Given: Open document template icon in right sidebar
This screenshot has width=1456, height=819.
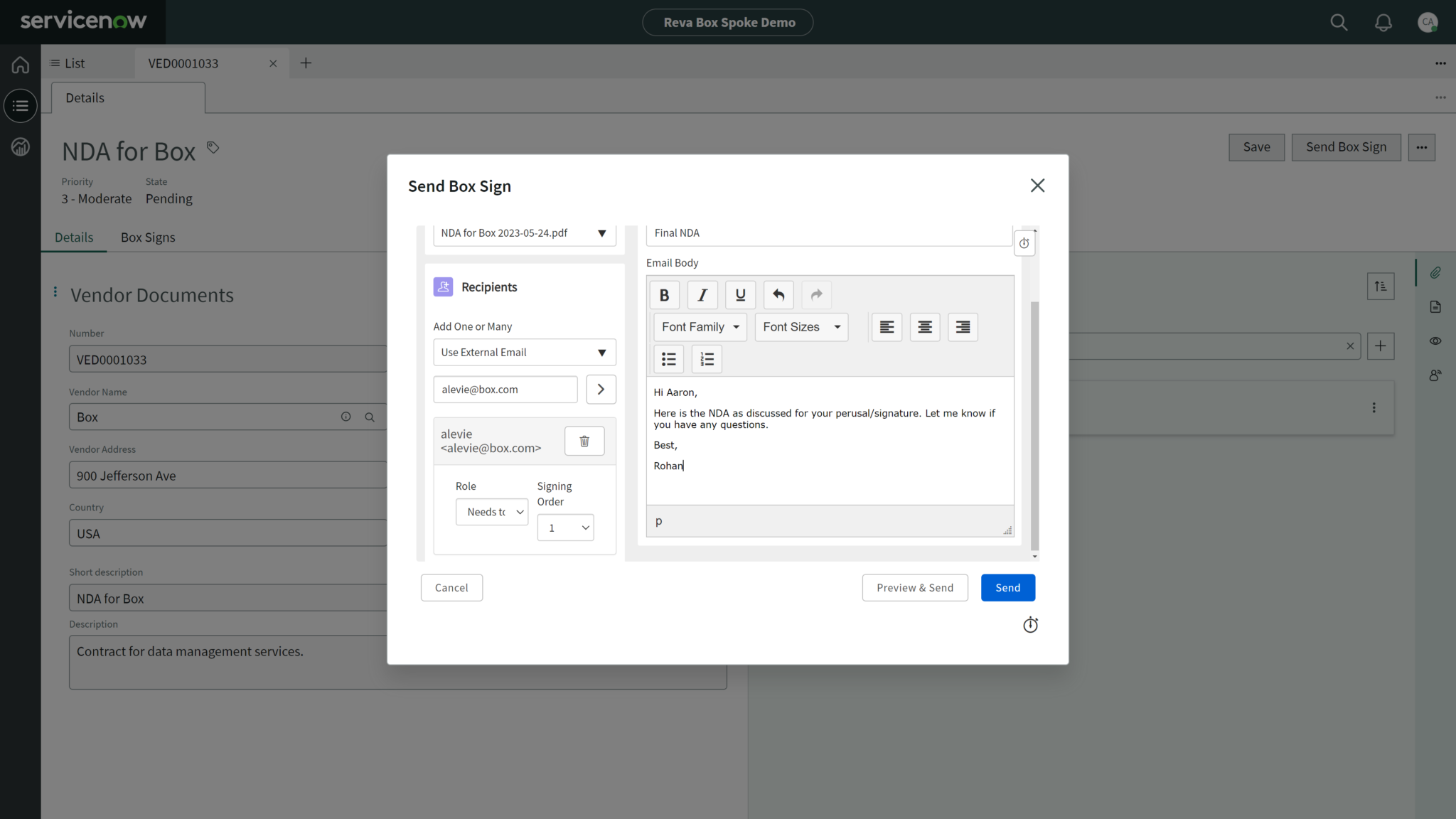Looking at the screenshot, I should (x=1435, y=307).
